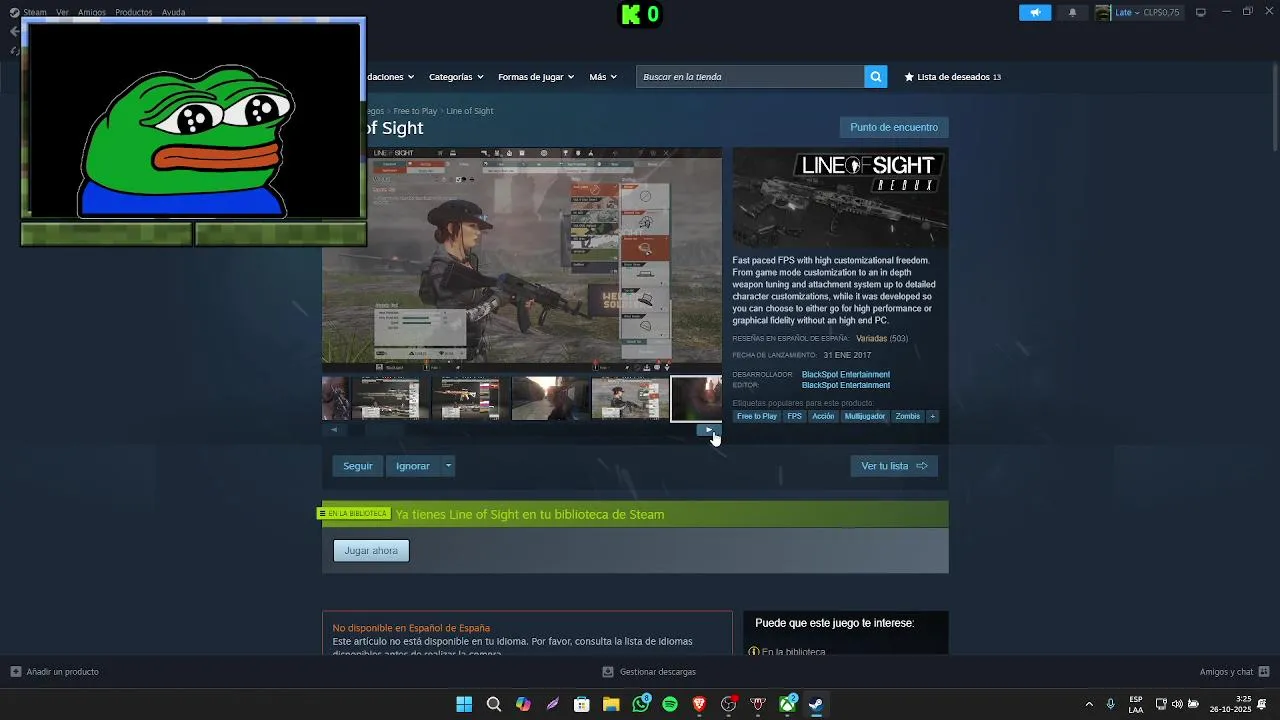
Task: Click the Punto de encuentro button
Action: [x=894, y=127]
